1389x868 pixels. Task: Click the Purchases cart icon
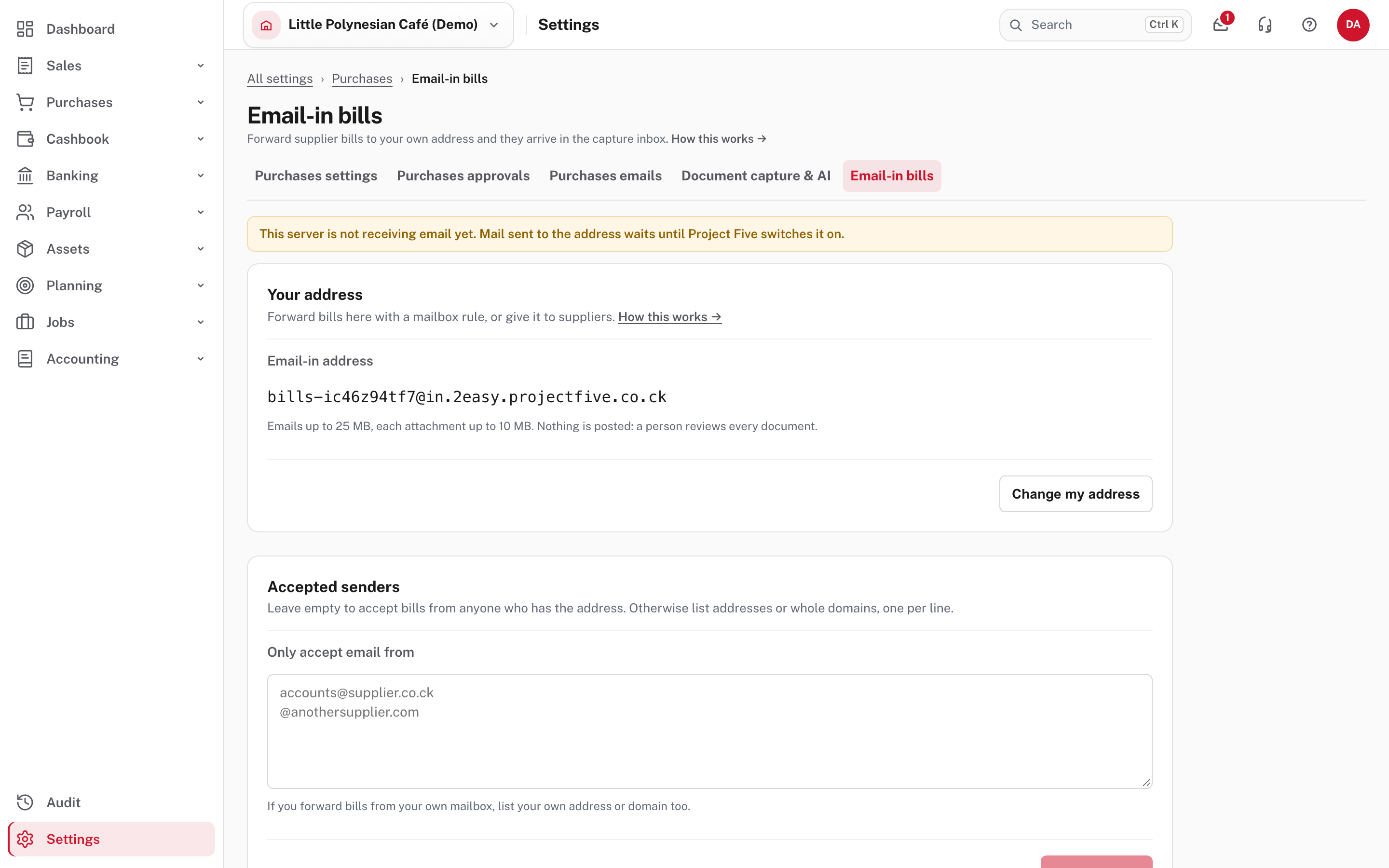(x=25, y=102)
